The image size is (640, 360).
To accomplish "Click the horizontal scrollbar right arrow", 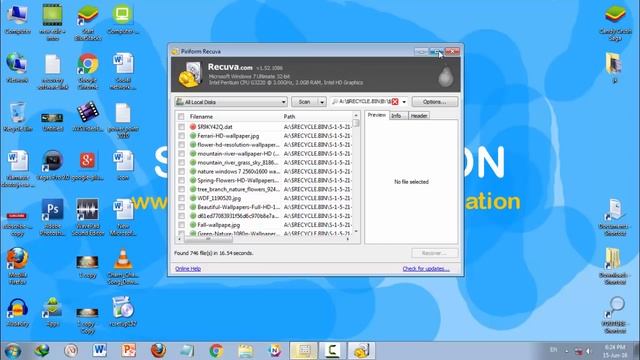I will click(x=348, y=239).
